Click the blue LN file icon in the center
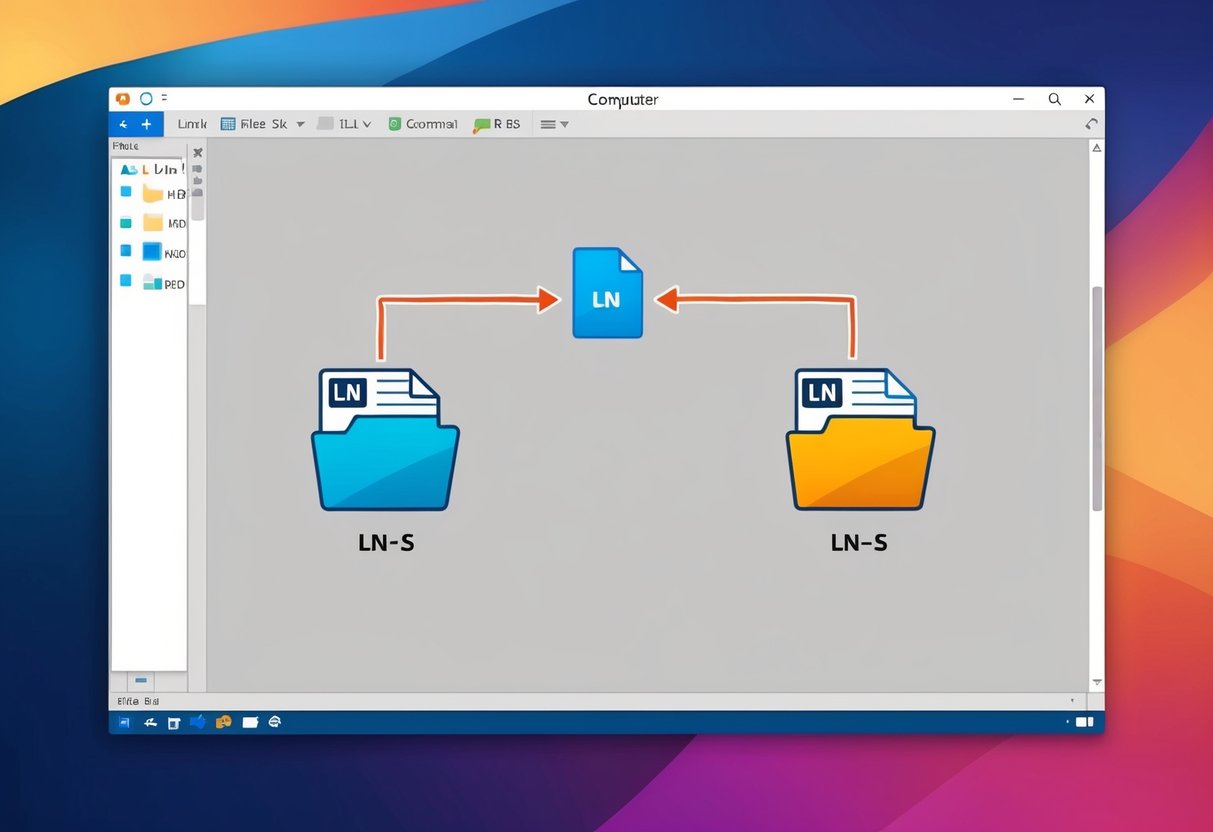The width and height of the screenshot is (1213, 832). tap(607, 293)
